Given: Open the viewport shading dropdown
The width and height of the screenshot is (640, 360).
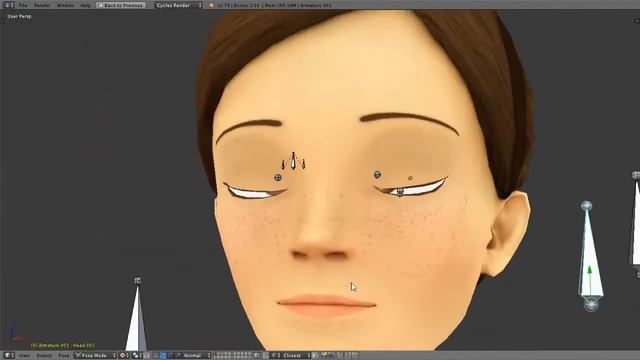Looking at the screenshot, I should click(124, 356).
